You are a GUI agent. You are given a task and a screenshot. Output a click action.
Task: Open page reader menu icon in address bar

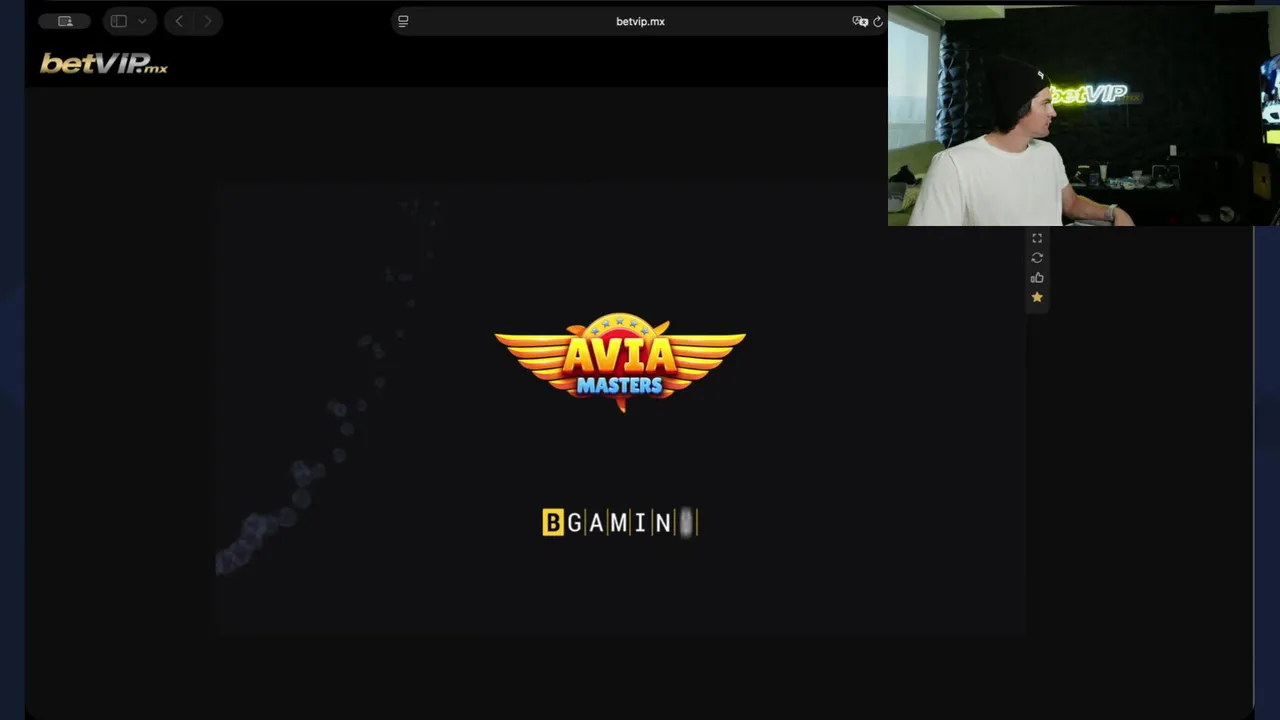[403, 21]
